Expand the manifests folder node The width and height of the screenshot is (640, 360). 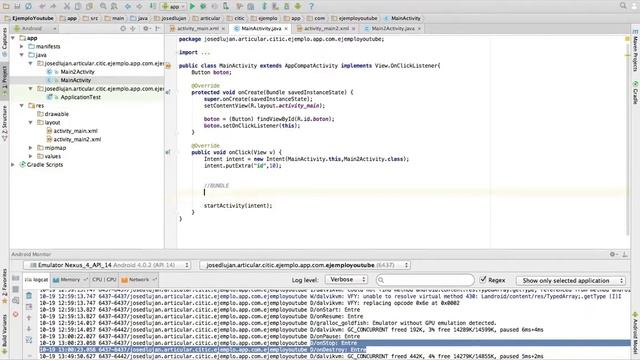(22, 47)
